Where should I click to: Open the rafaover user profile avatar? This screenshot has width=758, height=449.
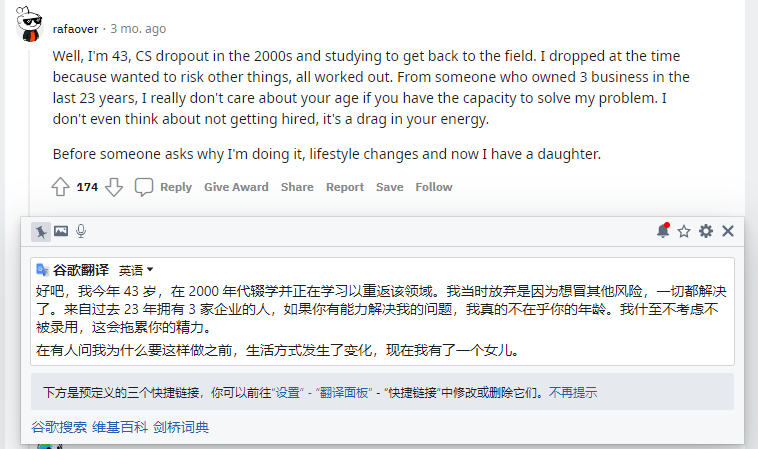(x=30, y=24)
